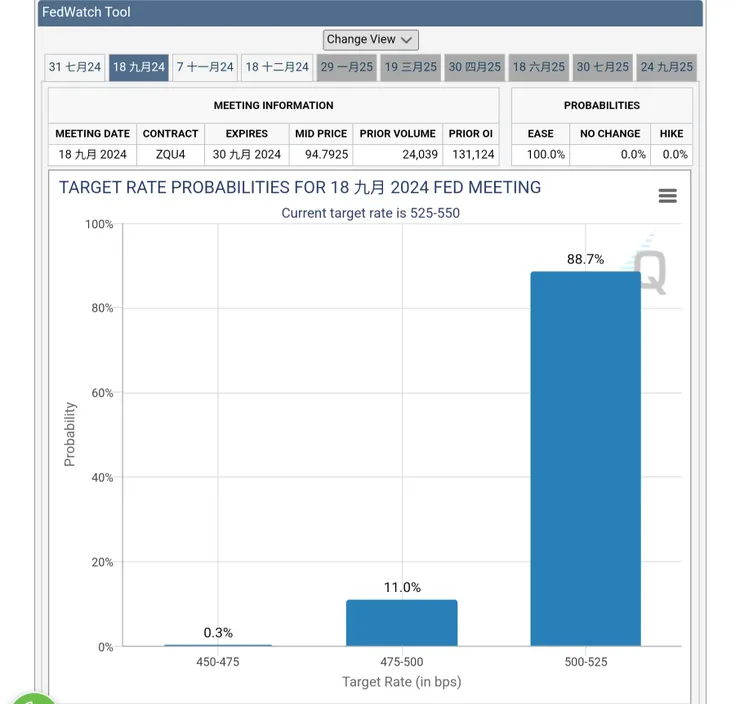Click the CONTRACT column header
The width and height of the screenshot is (740, 704).
pyautogui.click(x=170, y=134)
